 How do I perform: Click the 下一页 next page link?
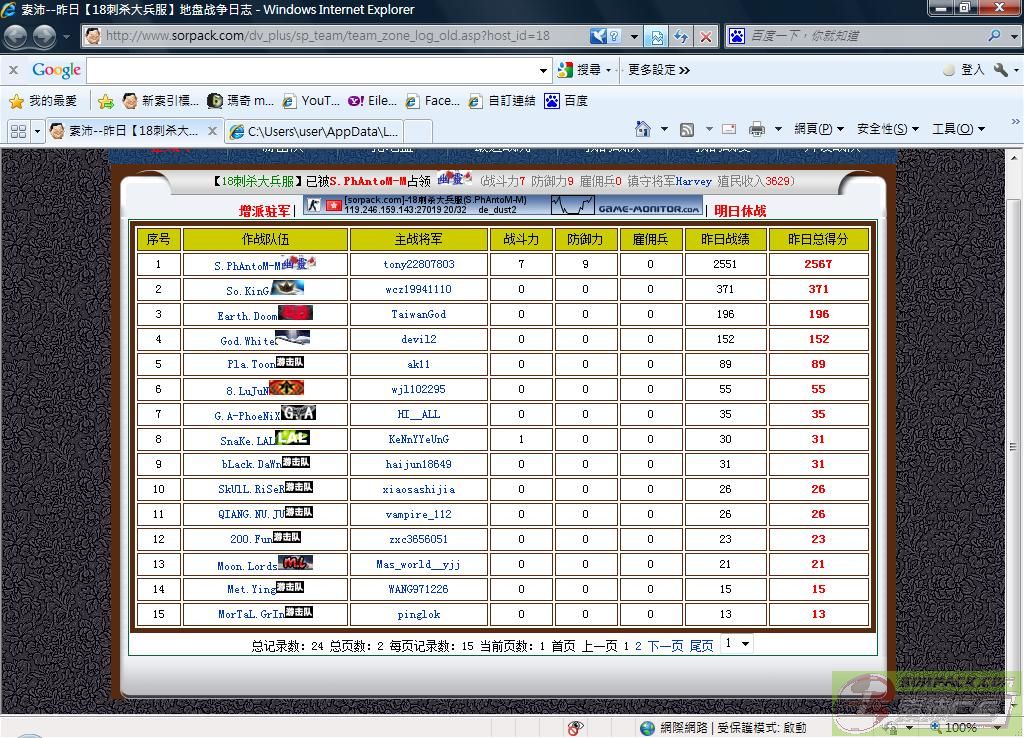665,646
